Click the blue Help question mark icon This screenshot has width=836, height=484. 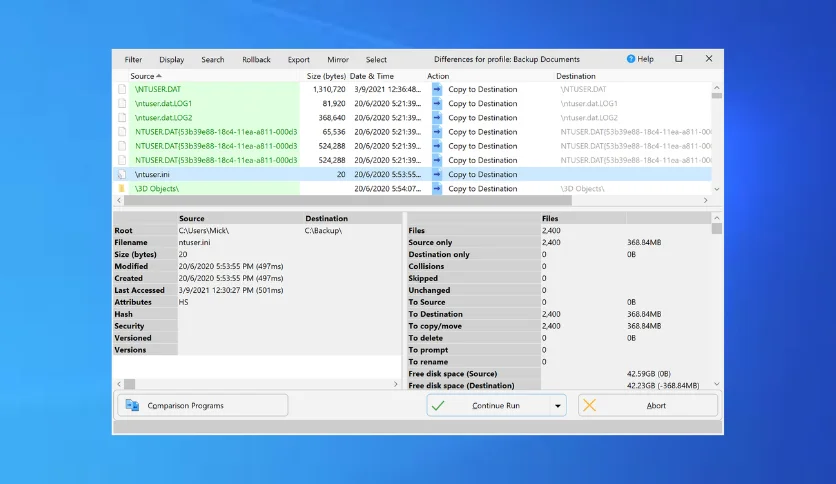[x=631, y=59]
